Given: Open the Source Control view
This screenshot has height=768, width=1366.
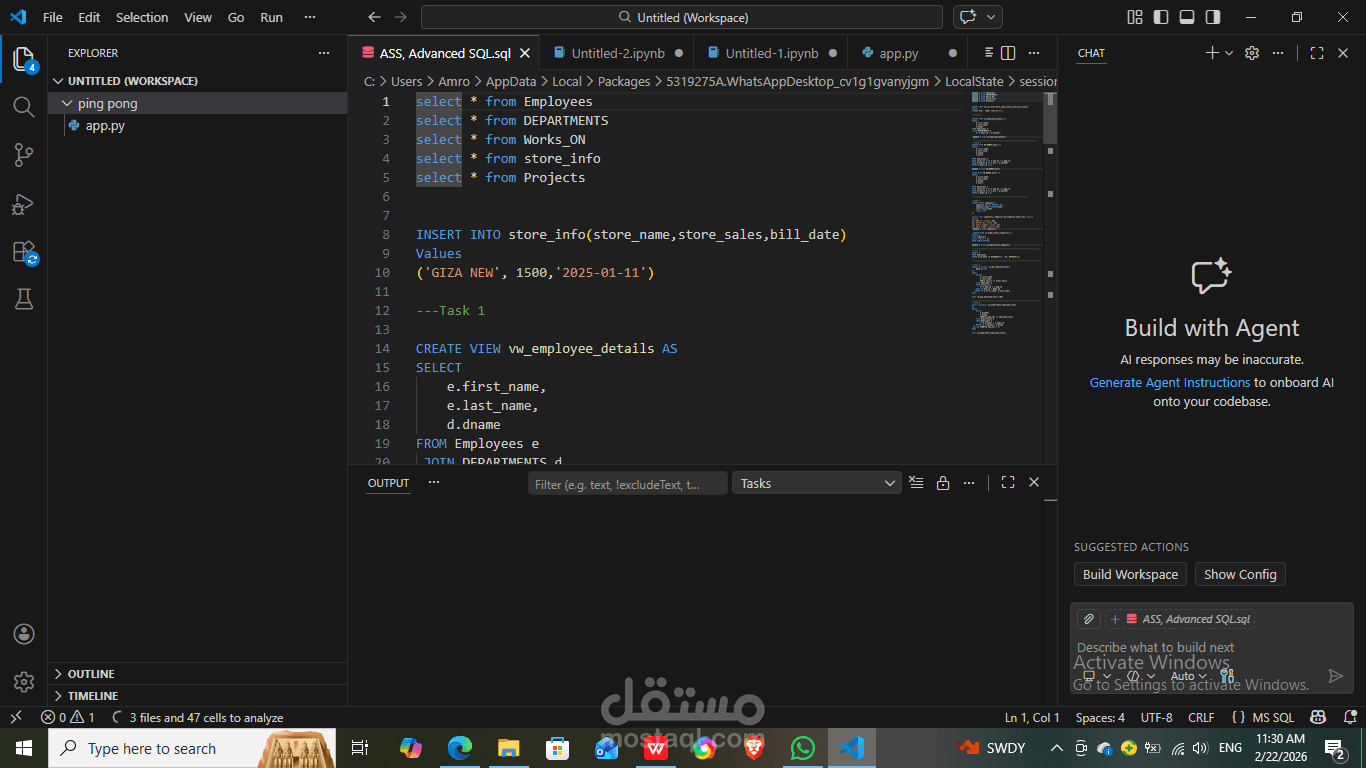Looking at the screenshot, I should (24, 154).
